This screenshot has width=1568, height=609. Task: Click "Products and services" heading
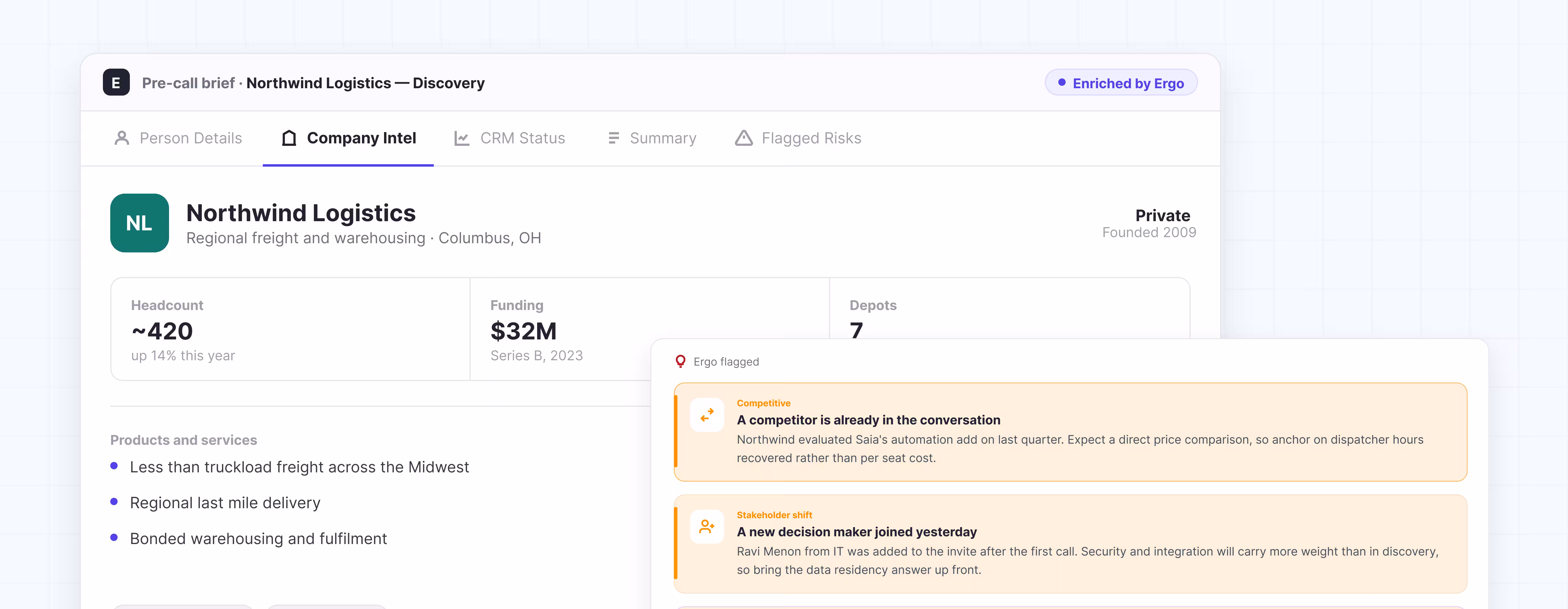(183, 440)
